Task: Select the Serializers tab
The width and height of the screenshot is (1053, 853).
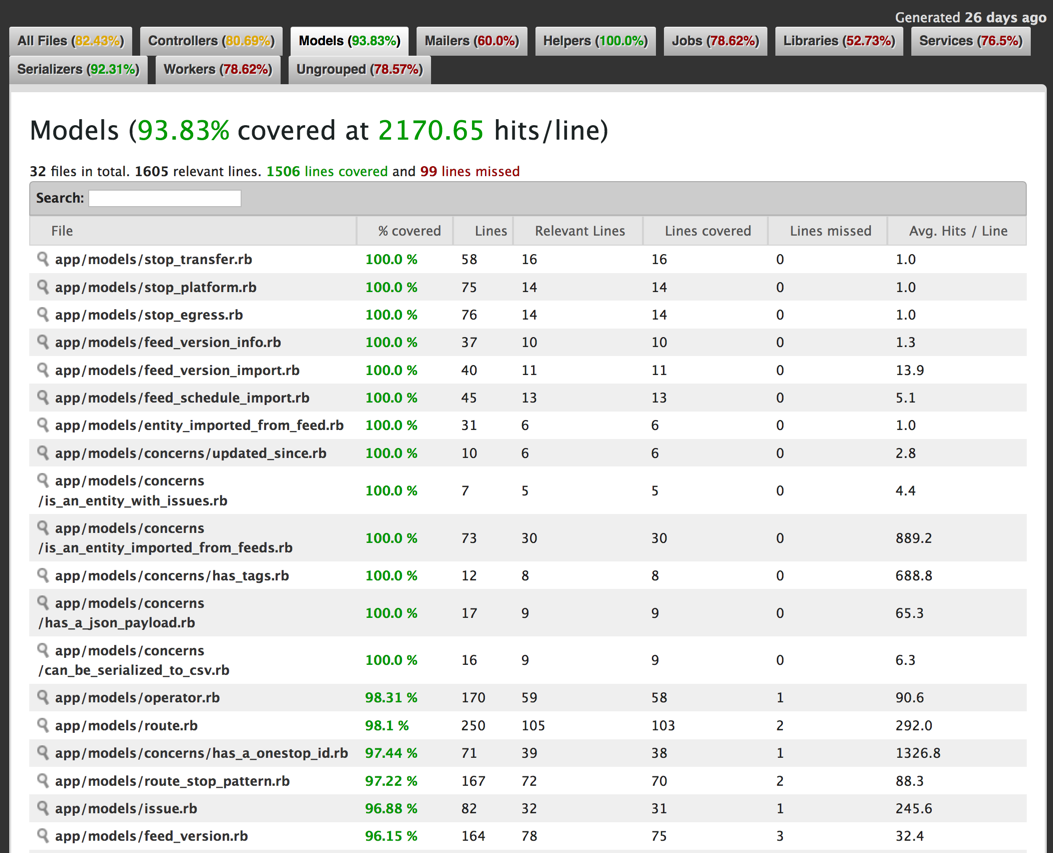Action: pos(76,70)
